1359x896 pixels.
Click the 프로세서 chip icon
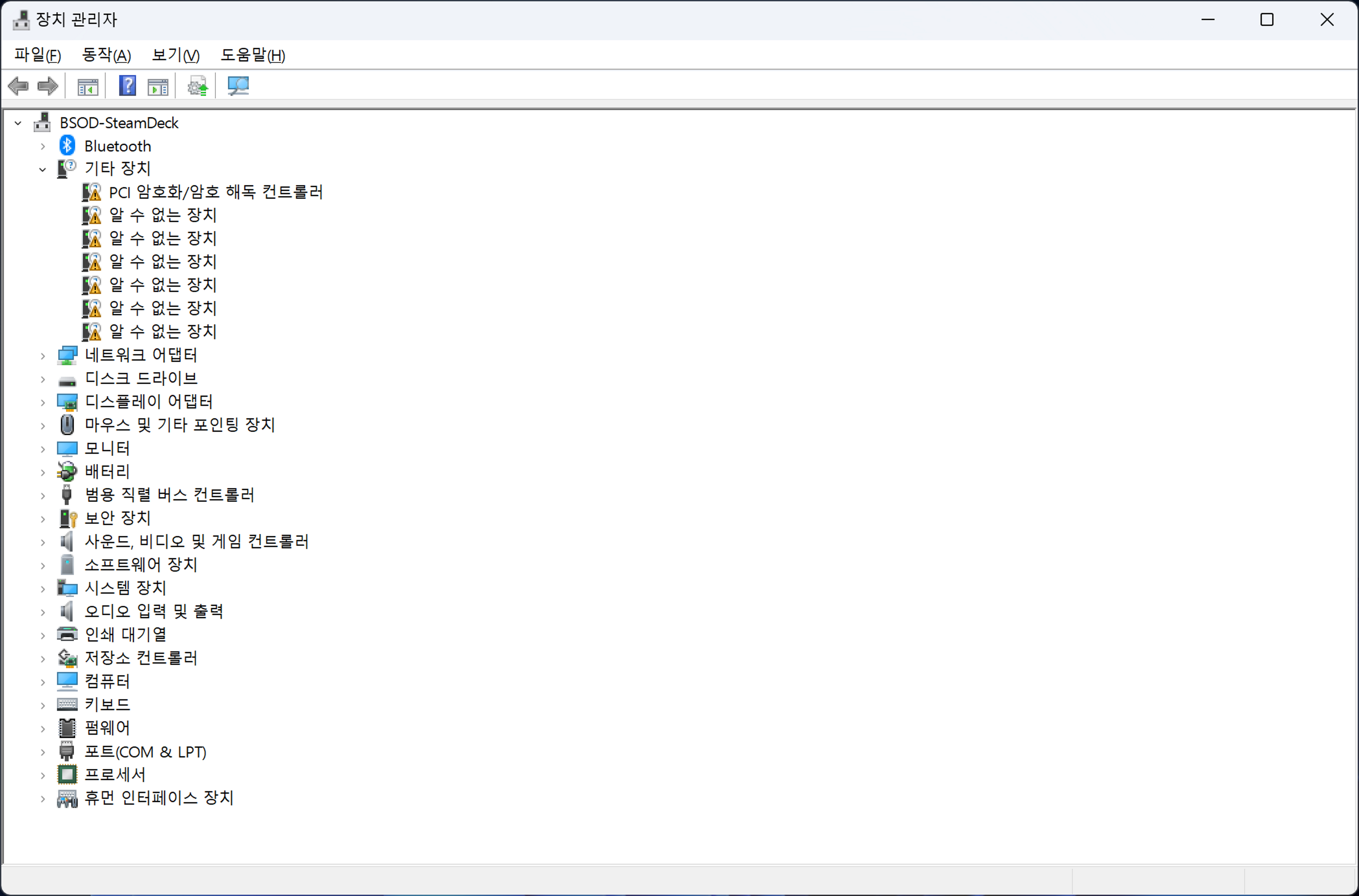[67, 774]
